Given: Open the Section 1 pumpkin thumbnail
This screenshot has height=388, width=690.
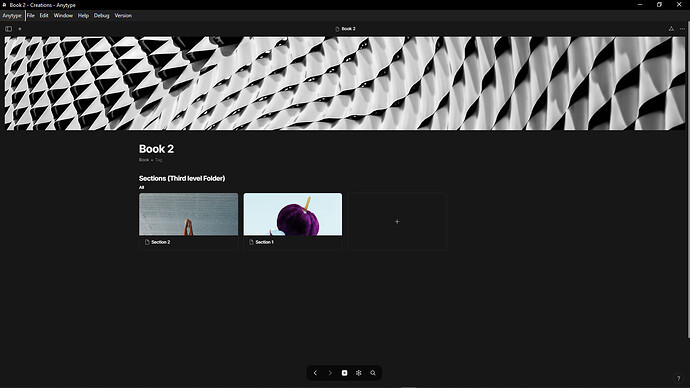Looking at the screenshot, I should tap(293, 214).
